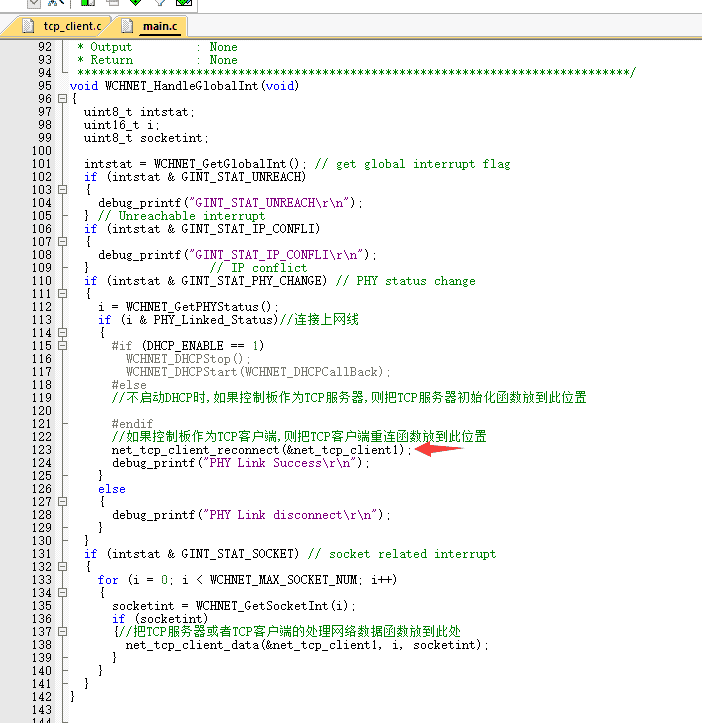Collapse the IP_CONFLI block fold at line 107
The image size is (702, 723).
(x=63, y=242)
